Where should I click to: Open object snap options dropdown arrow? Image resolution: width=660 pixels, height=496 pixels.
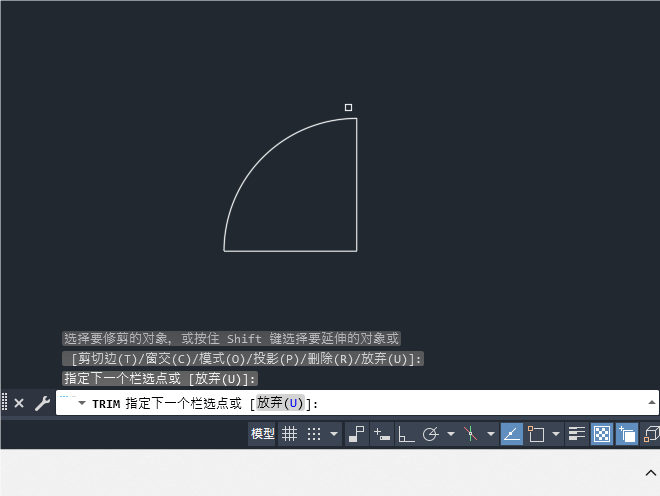point(556,434)
